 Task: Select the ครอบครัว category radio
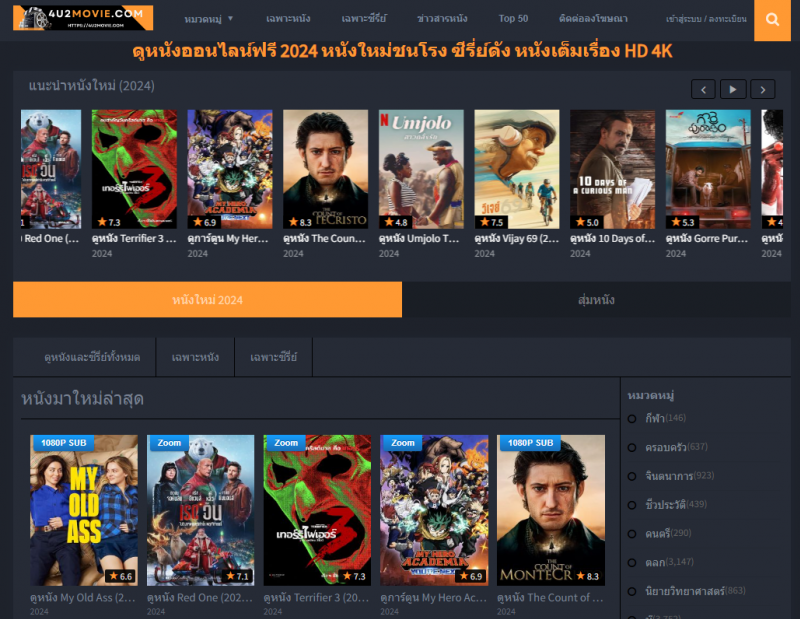632,448
